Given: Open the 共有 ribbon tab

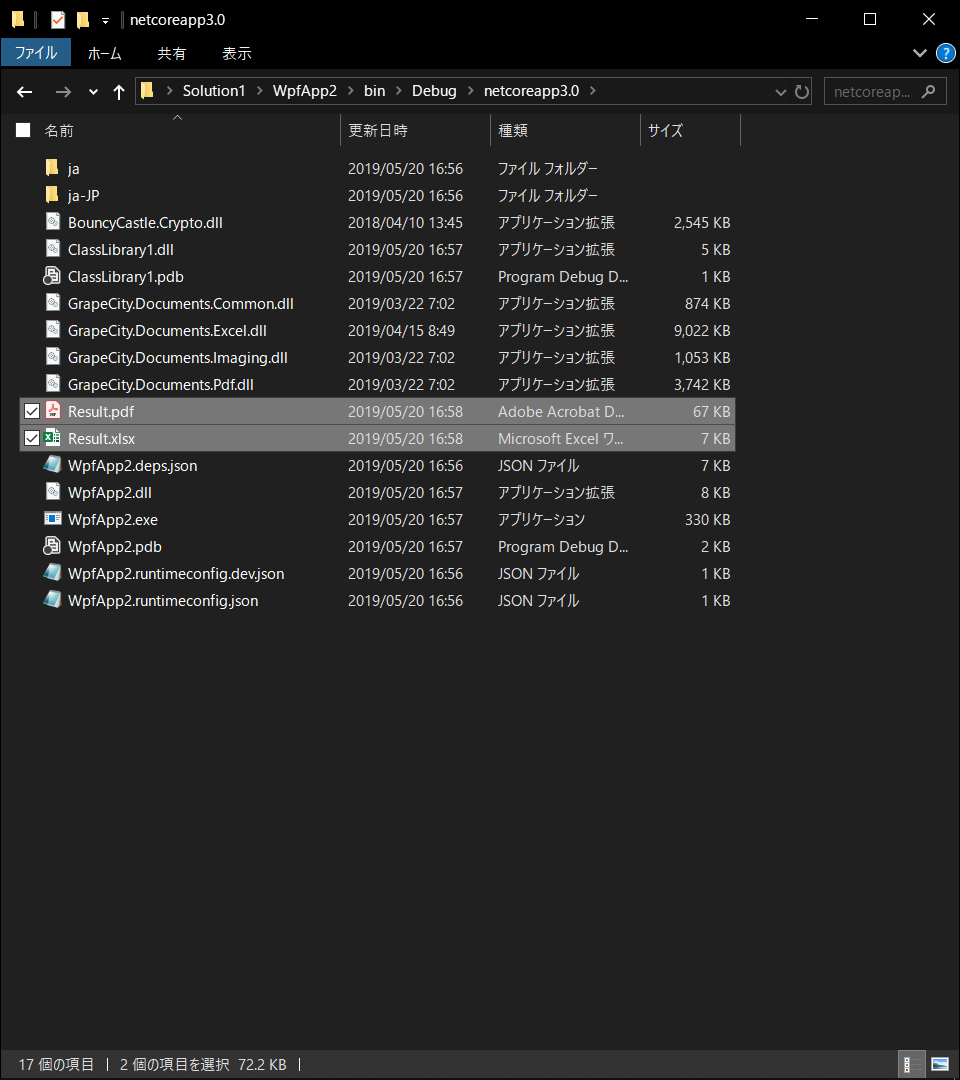Looking at the screenshot, I should tap(171, 53).
